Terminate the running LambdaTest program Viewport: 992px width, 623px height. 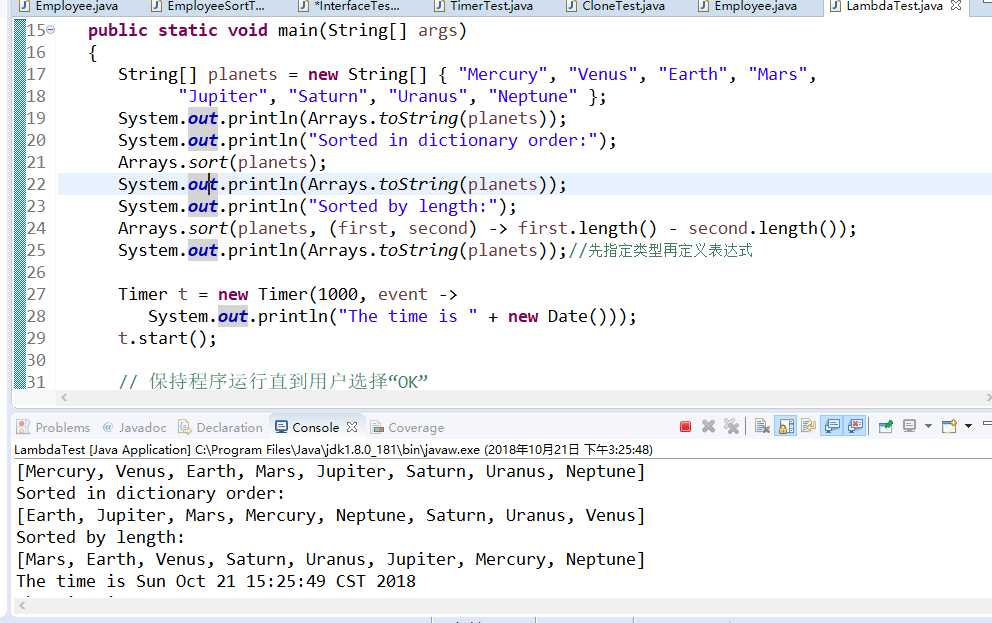coord(685,427)
